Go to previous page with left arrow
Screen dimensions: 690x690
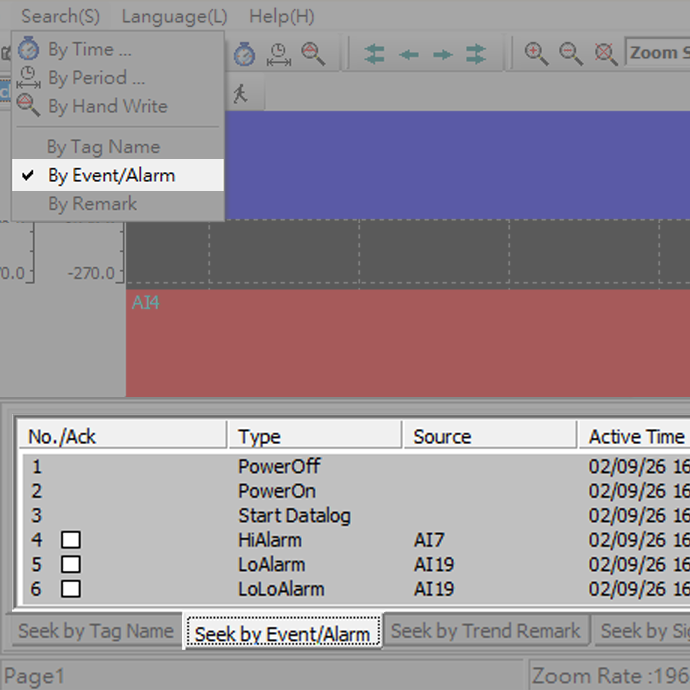[x=409, y=54]
